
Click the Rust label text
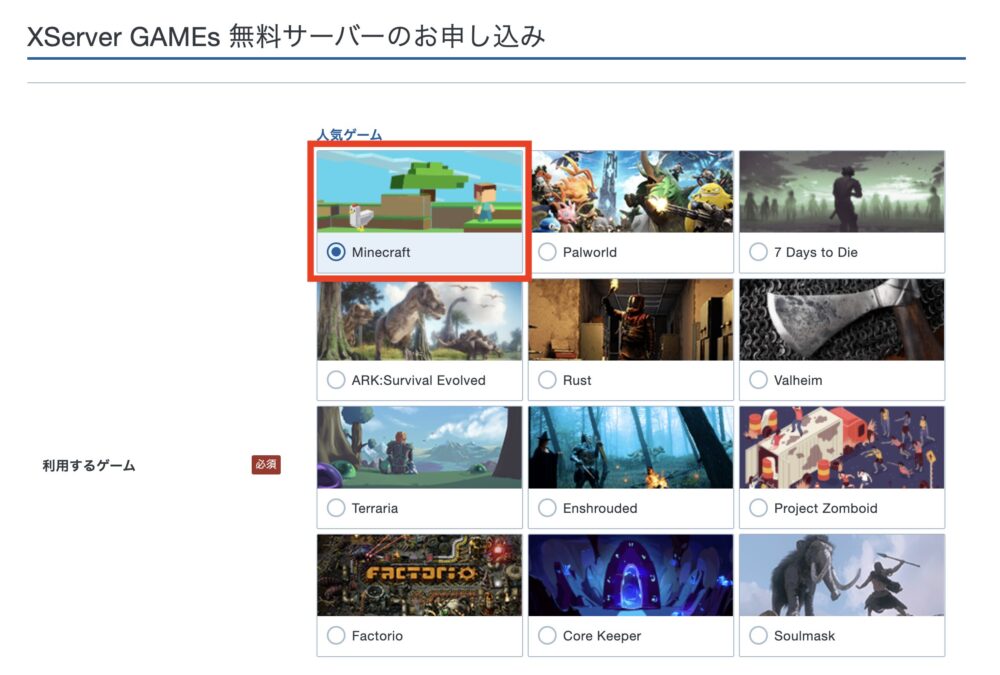[x=577, y=380]
